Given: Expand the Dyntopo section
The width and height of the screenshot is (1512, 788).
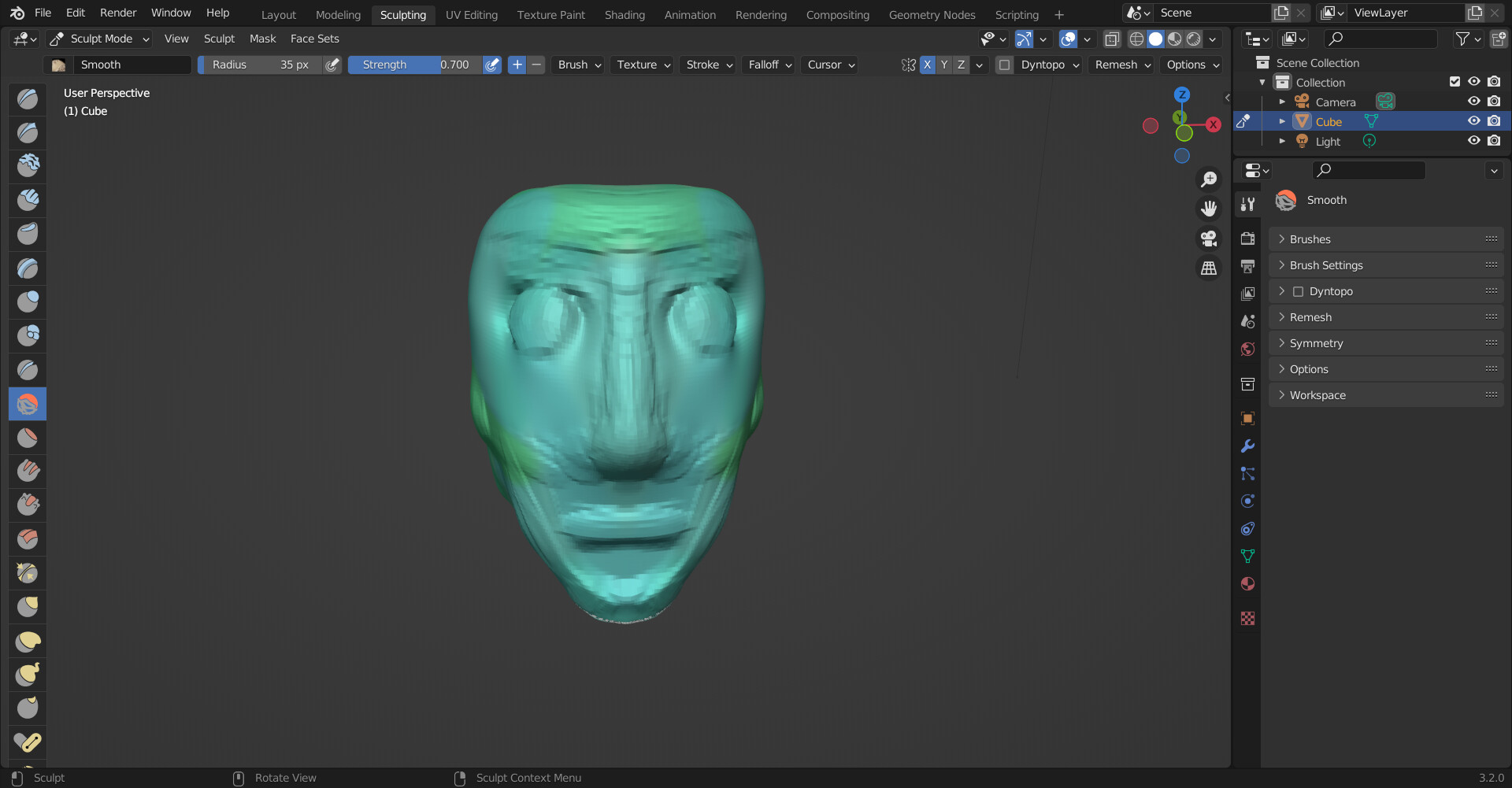Looking at the screenshot, I should 1329,291.
